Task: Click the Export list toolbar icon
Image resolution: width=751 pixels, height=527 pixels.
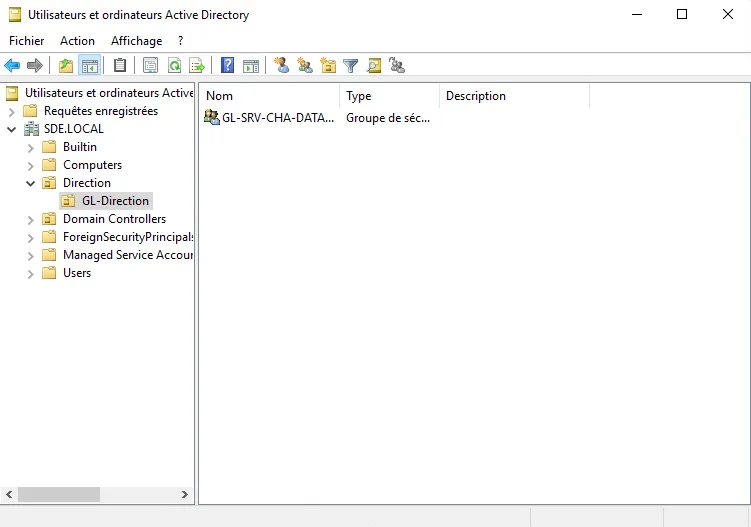Action: point(197,66)
